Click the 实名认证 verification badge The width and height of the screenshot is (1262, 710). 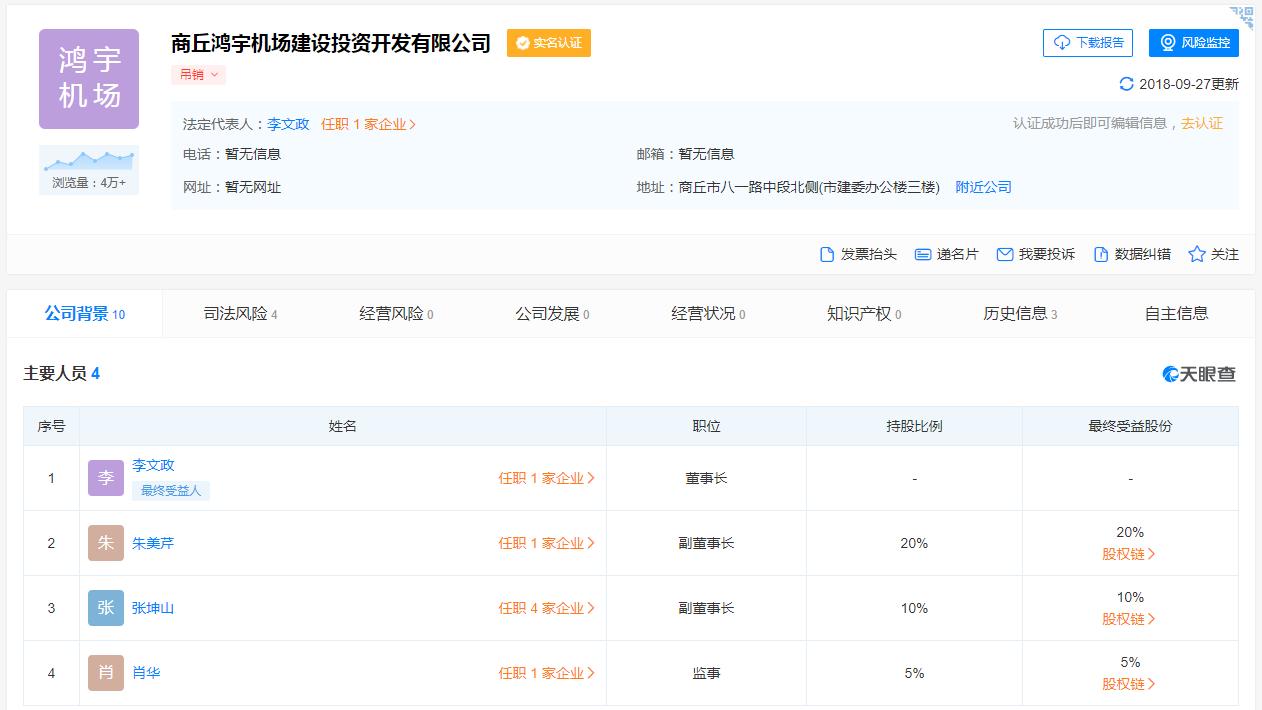click(548, 43)
